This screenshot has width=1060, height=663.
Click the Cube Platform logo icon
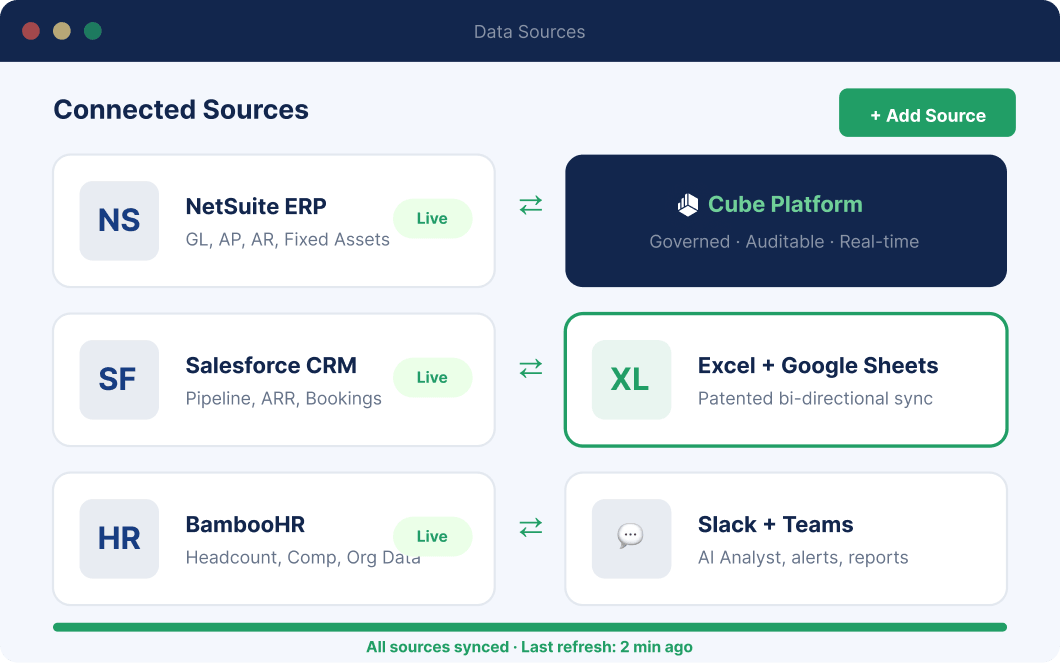688,205
